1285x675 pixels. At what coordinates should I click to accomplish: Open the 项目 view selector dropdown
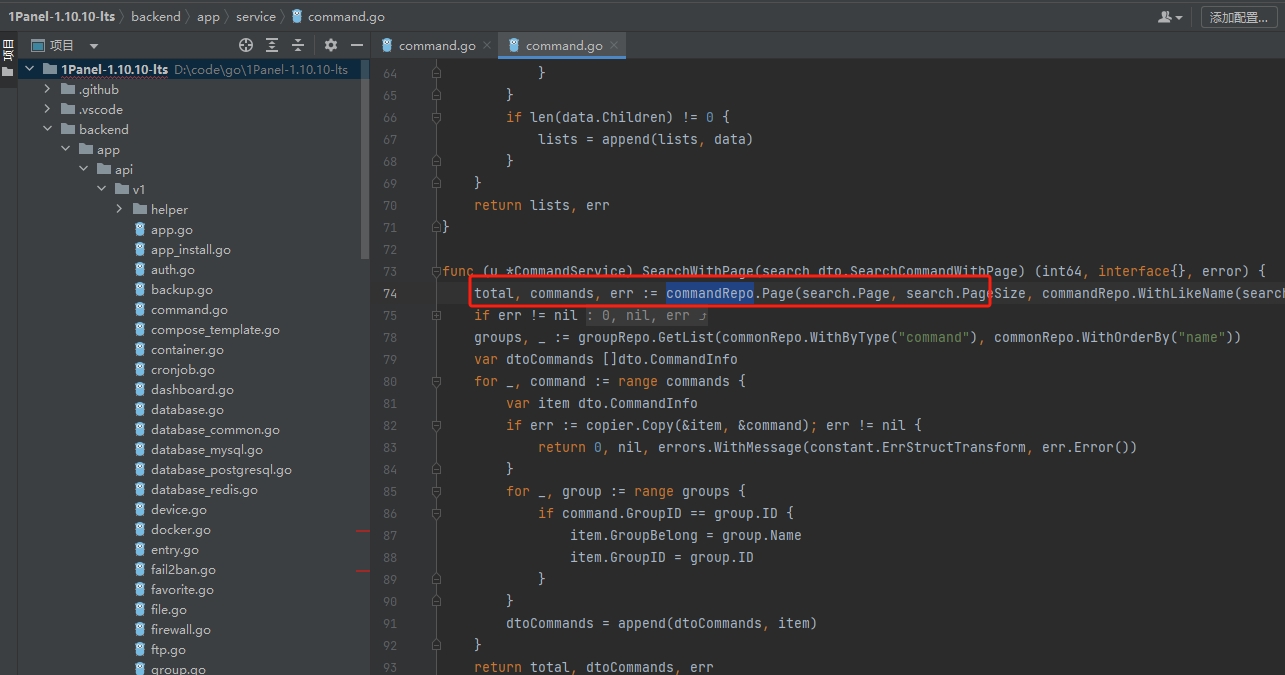94,46
